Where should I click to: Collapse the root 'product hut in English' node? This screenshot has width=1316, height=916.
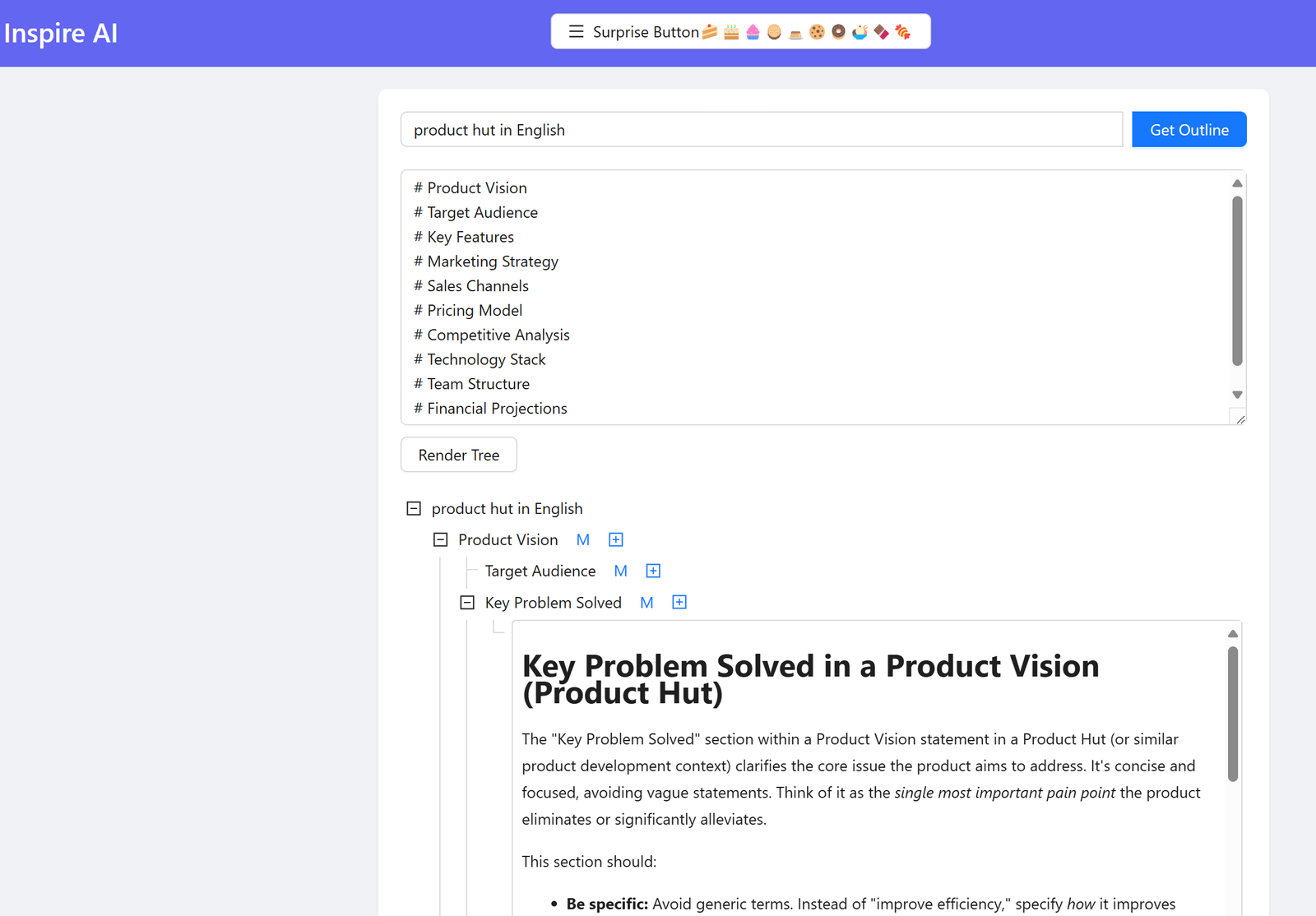pyautogui.click(x=414, y=509)
